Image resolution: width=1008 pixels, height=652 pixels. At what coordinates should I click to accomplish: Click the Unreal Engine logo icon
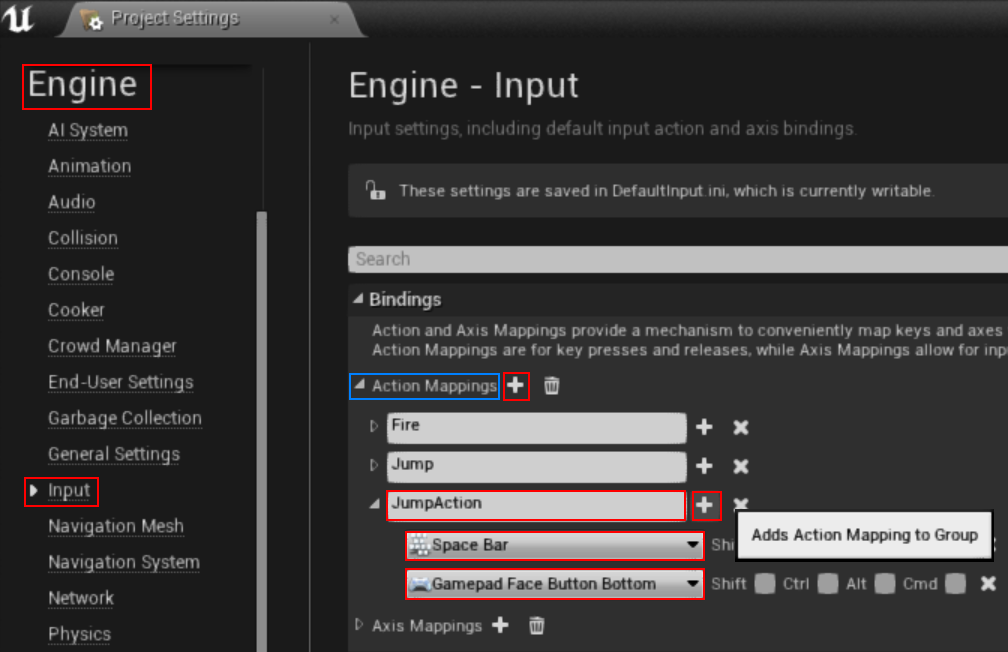[18, 19]
